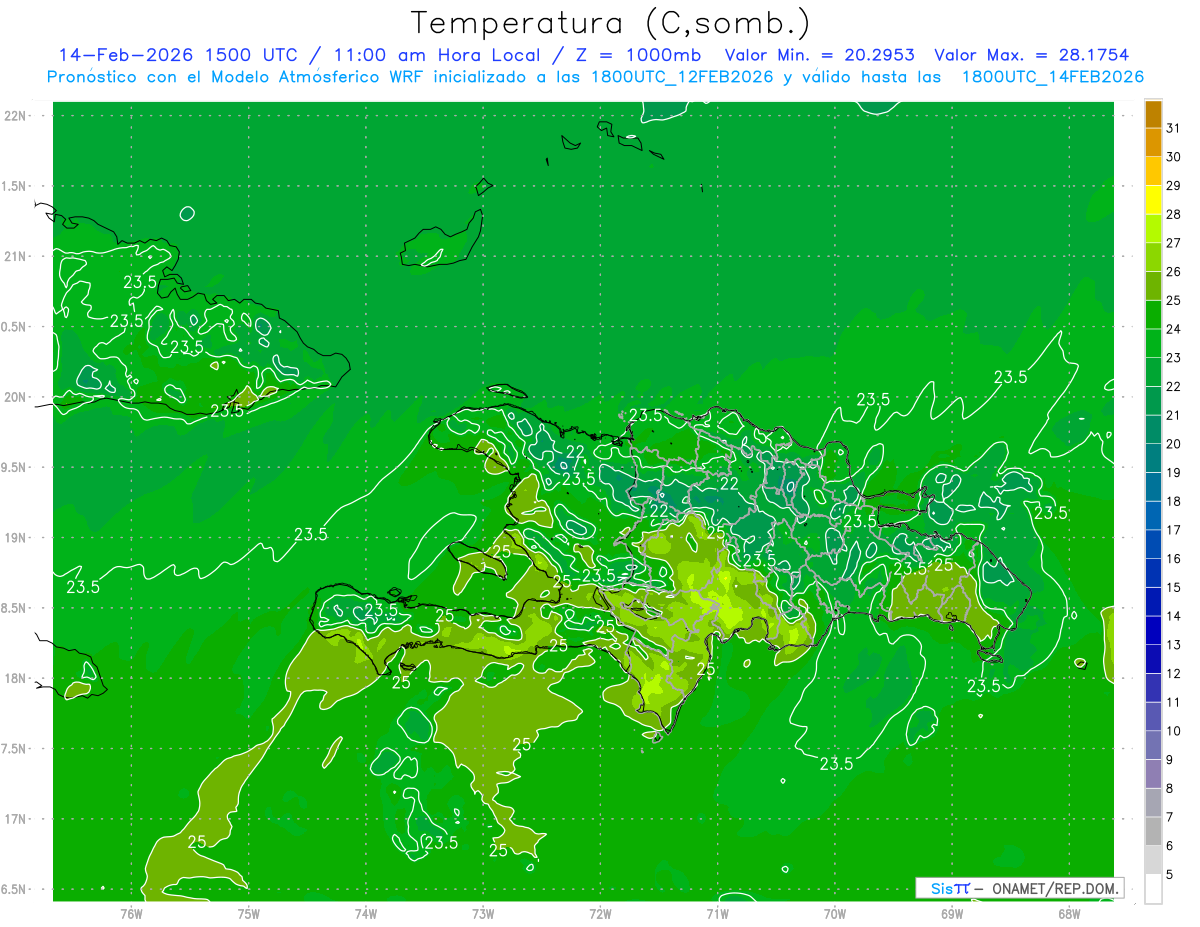
Task: Click the "75W" longitude axis label
Action: click(249, 914)
